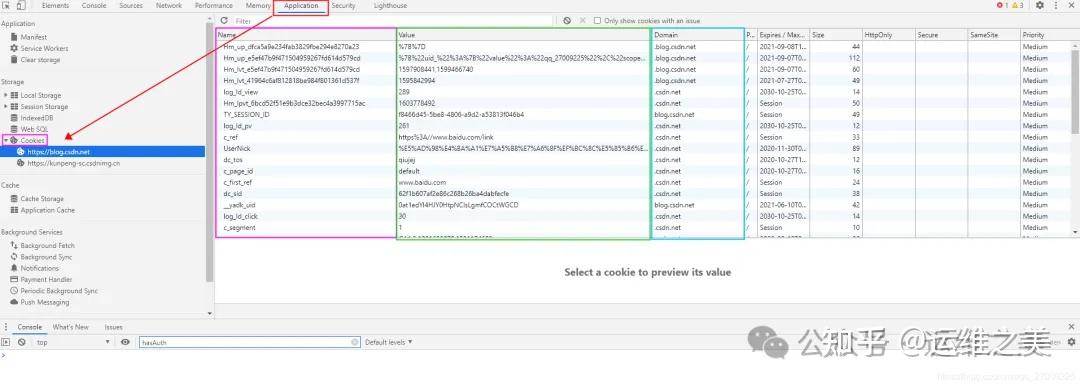The height and width of the screenshot is (387, 1080).
Task: Click the inspect element picker icon
Action: coord(6,6)
